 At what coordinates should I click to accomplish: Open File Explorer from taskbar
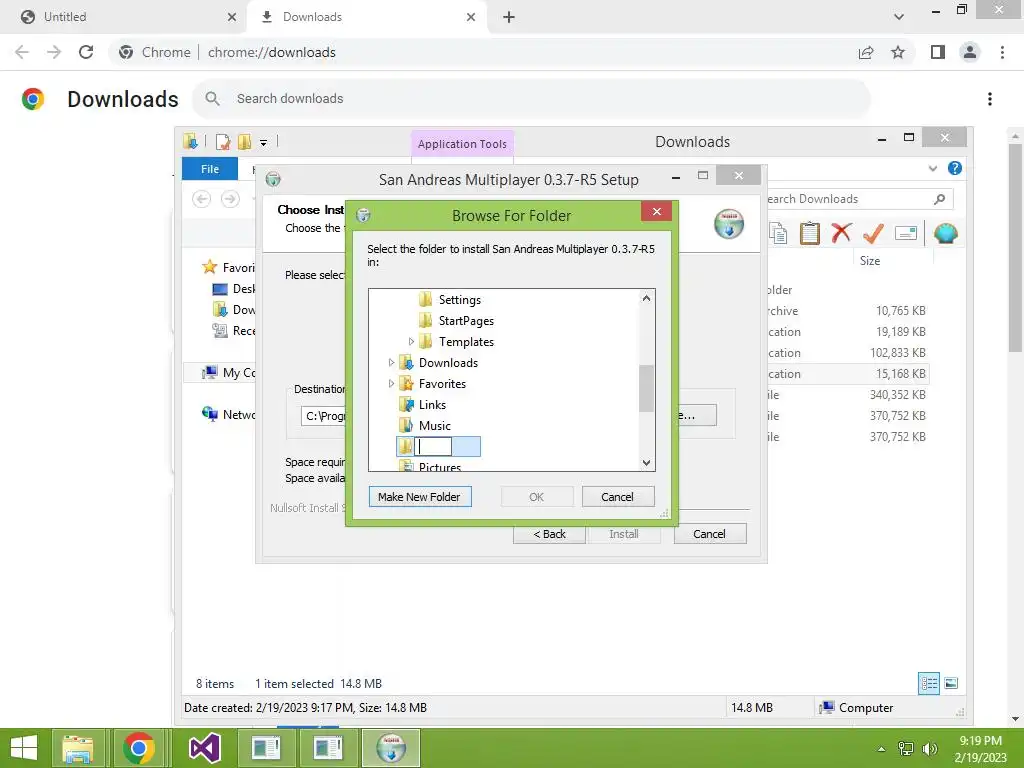tap(78, 748)
